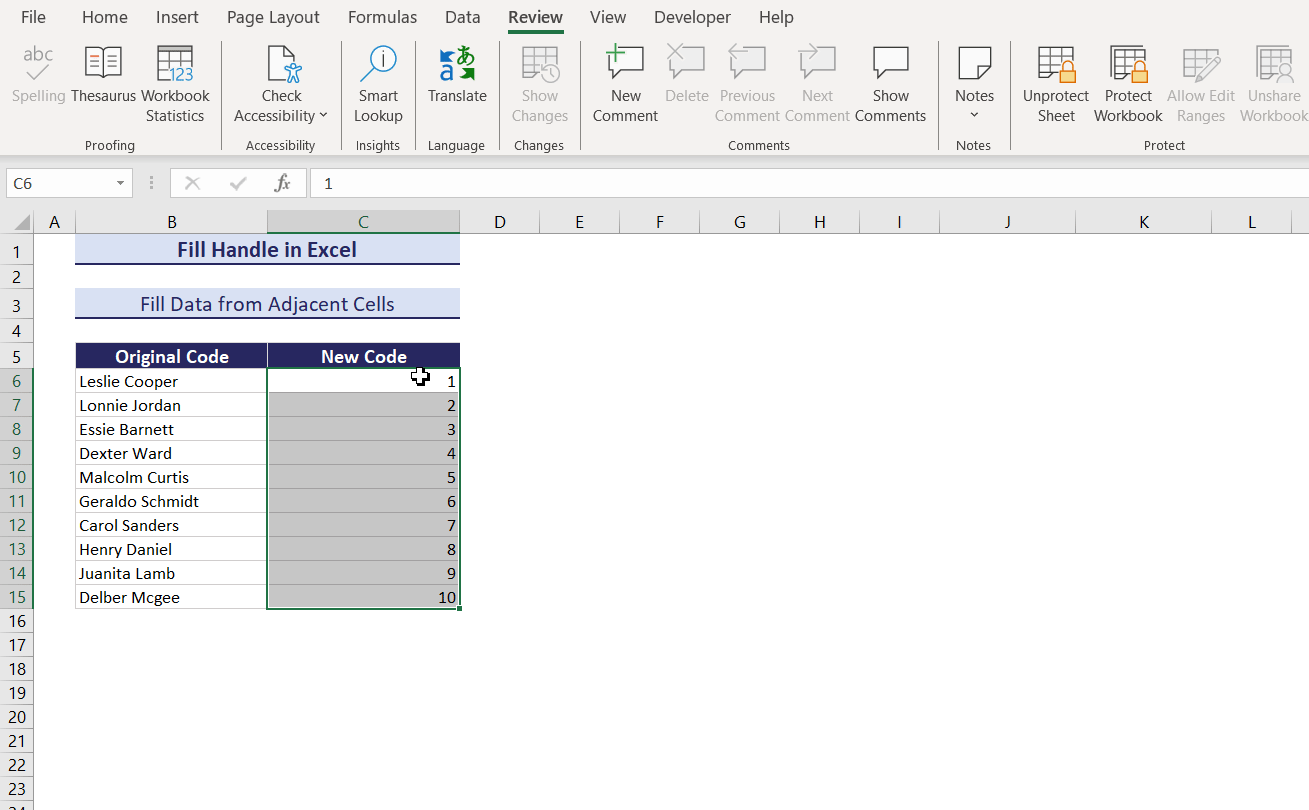Protect the Workbook
Viewport: 1309px width, 810px height.
[1128, 80]
